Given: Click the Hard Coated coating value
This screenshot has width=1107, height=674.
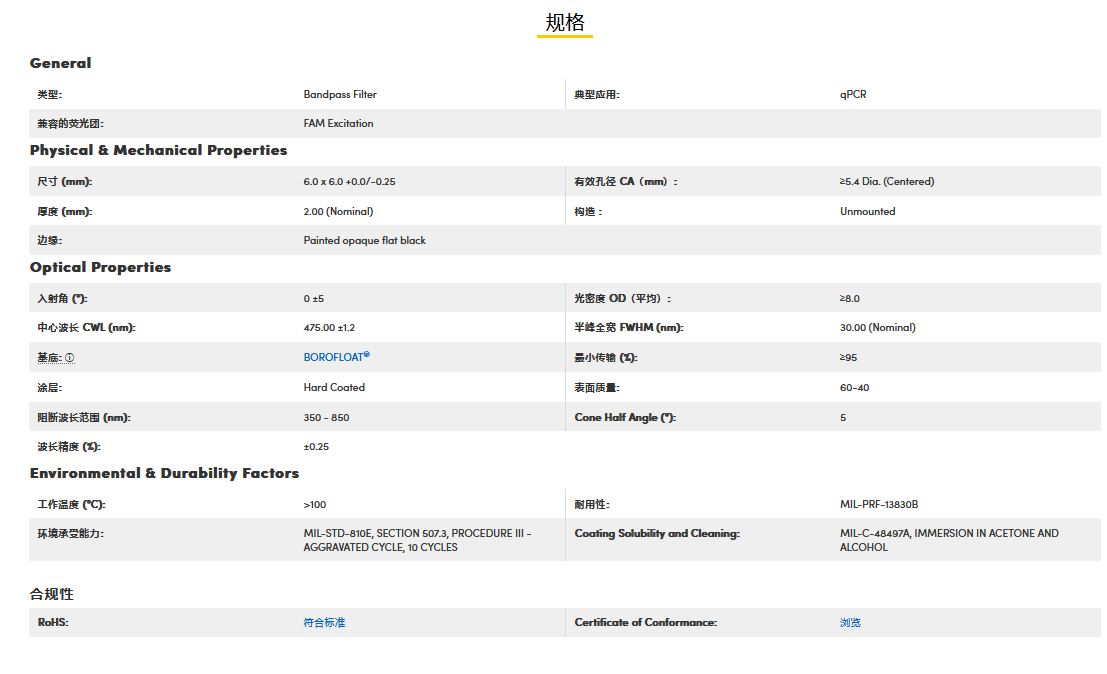Looking at the screenshot, I should (334, 388).
